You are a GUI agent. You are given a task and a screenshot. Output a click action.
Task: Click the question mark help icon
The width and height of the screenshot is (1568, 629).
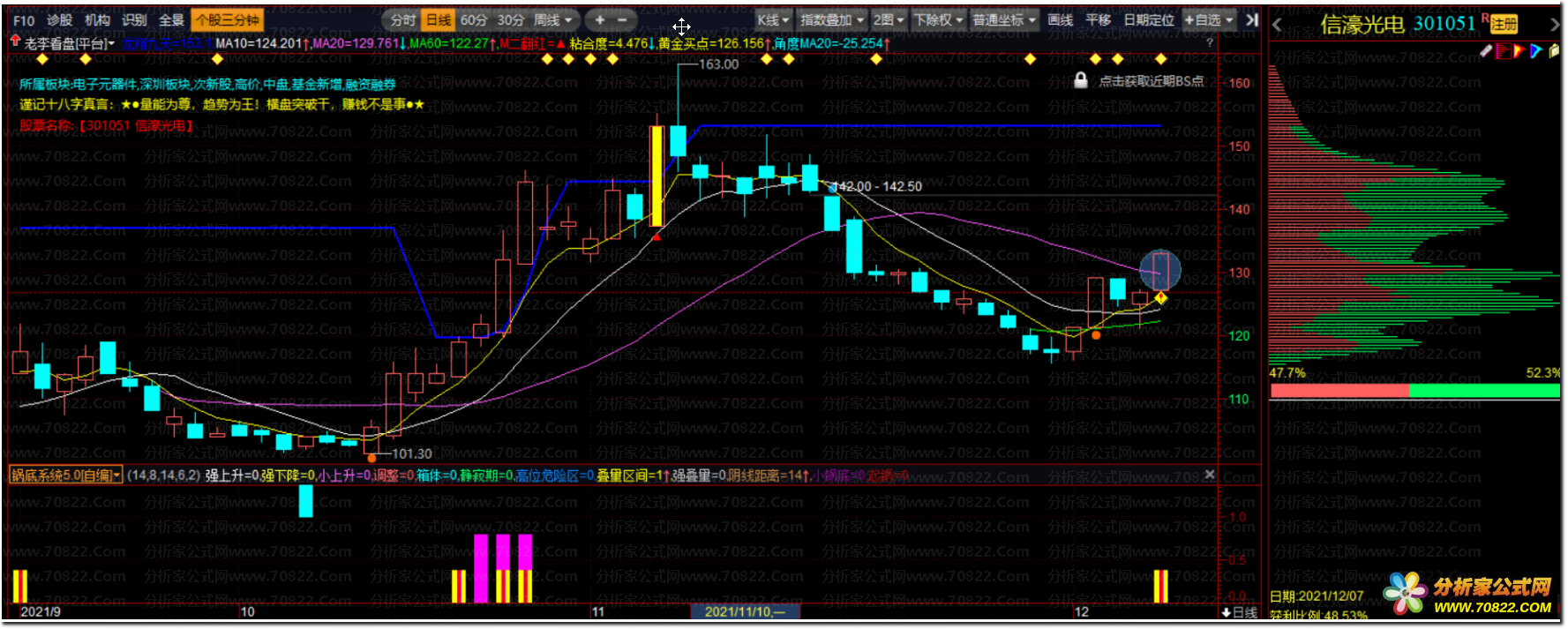[1210, 42]
